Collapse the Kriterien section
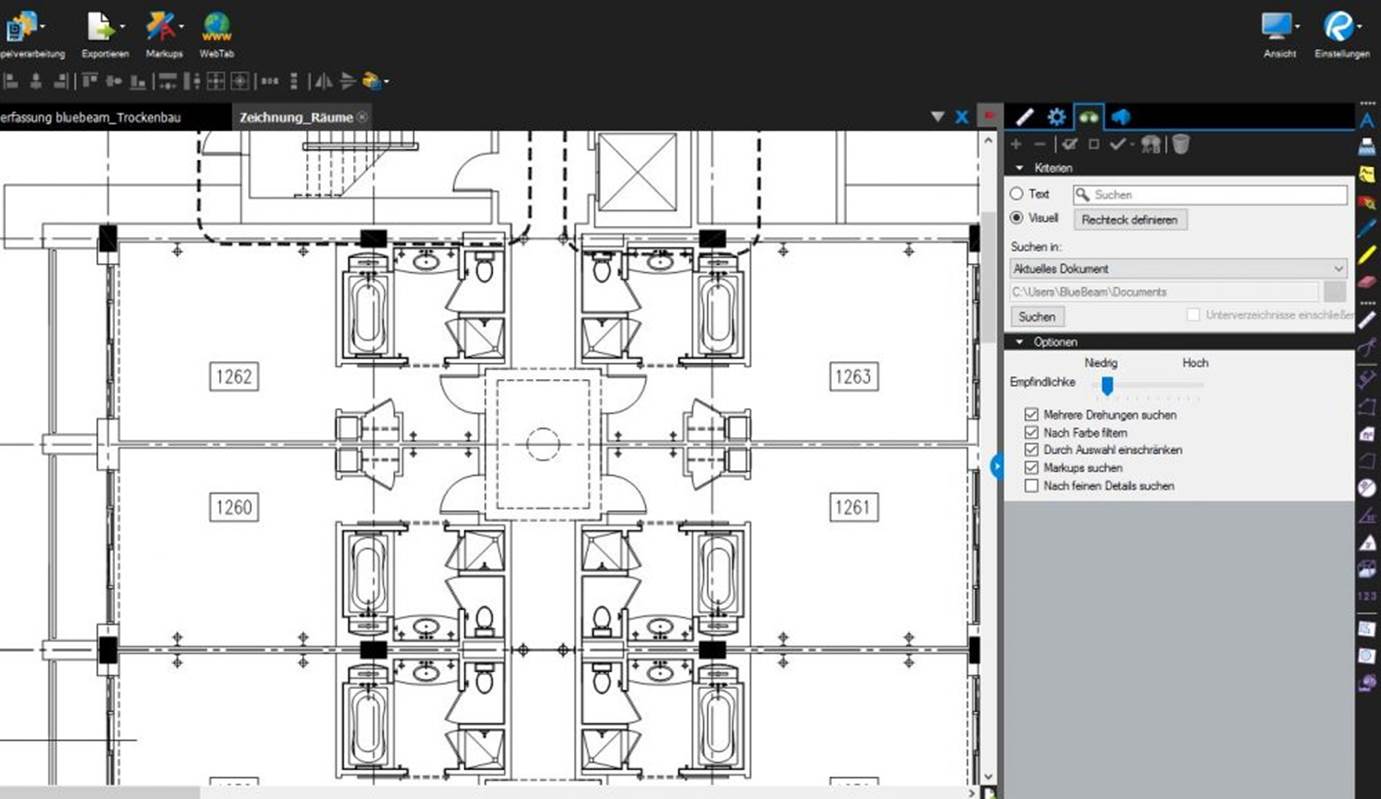 pyautogui.click(x=1020, y=168)
